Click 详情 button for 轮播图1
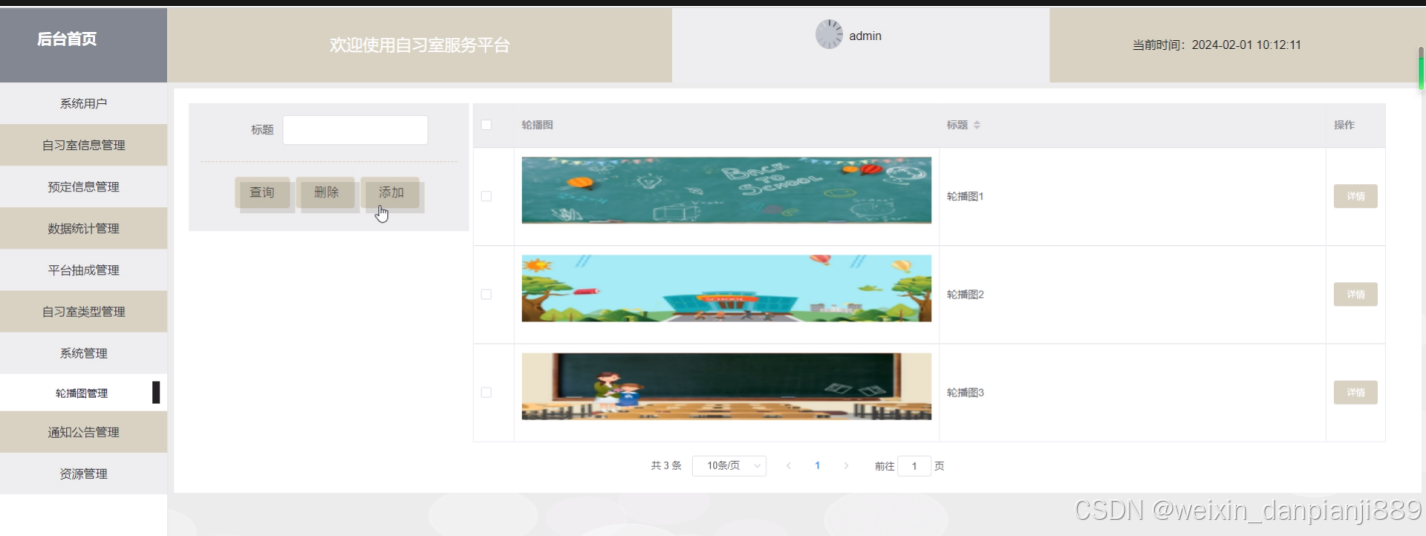This screenshot has width=1426, height=536. pyautogui.click(x=1355, y=196)
